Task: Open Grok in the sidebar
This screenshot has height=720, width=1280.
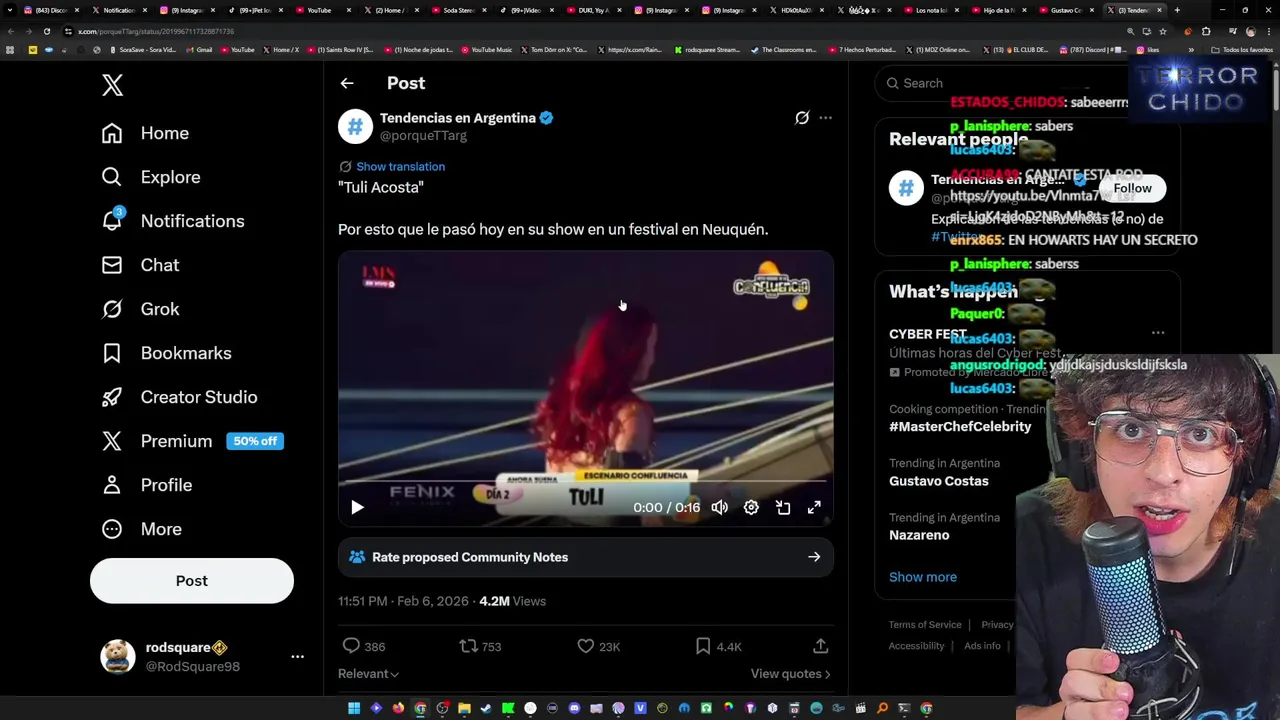Action: 140,309
